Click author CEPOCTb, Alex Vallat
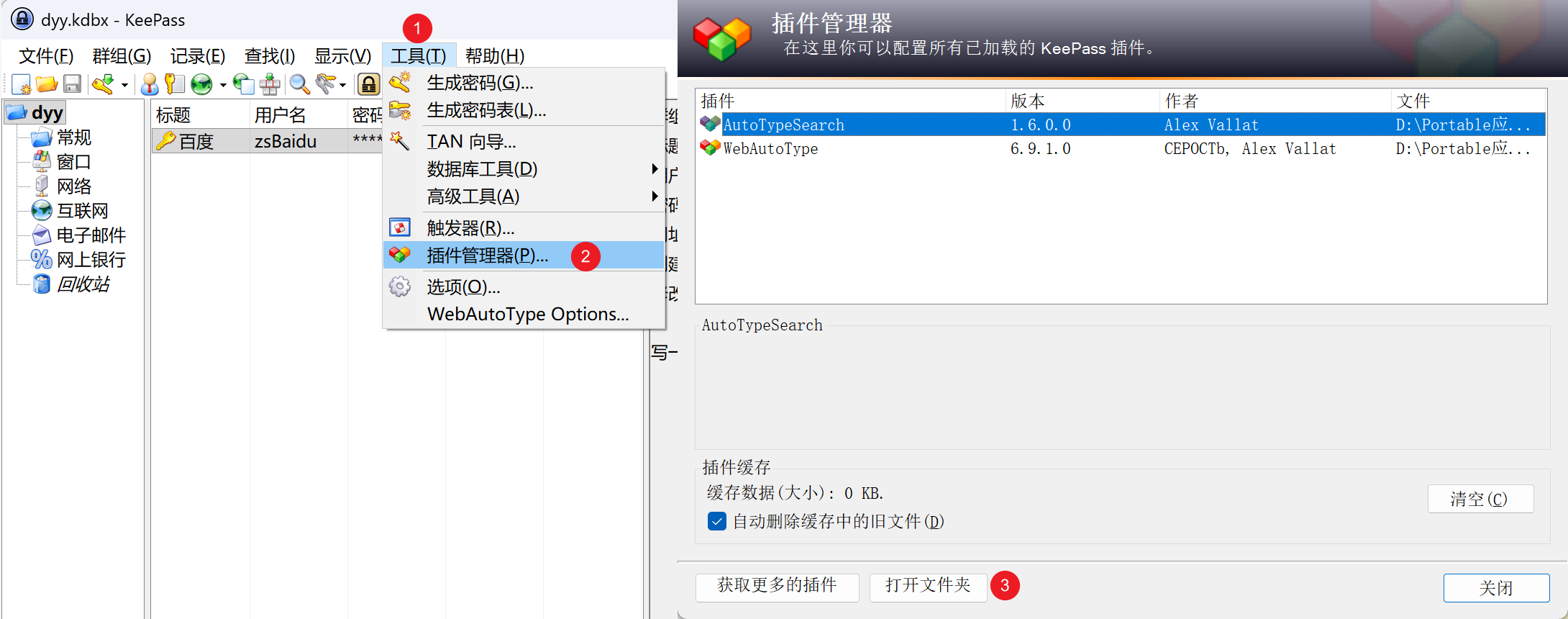1568x619 pixels. (x=1250, y=148)
